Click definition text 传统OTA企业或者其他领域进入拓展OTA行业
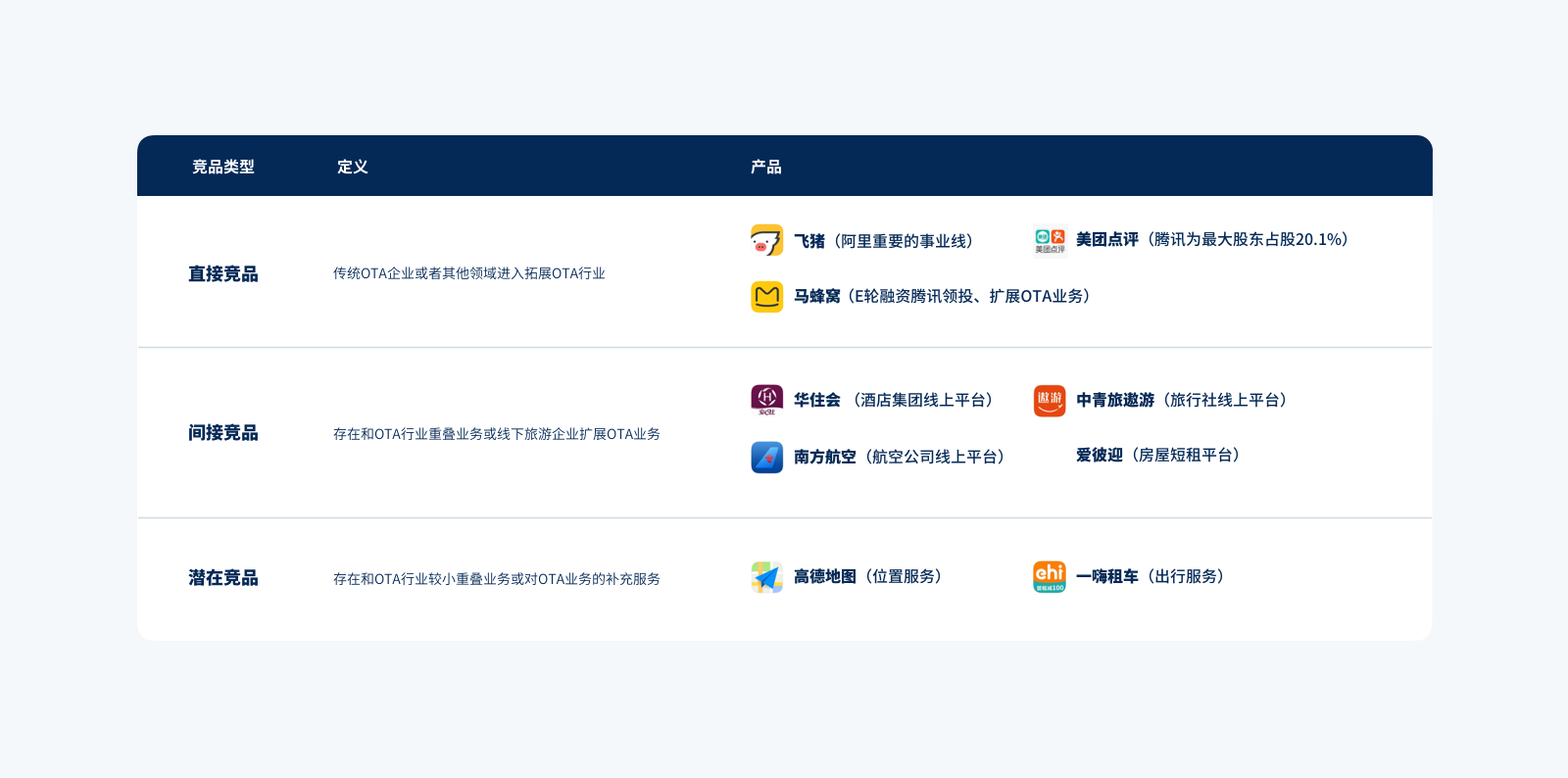The height and width of the screenshot is (778, 1568). [x=469, y=273]
